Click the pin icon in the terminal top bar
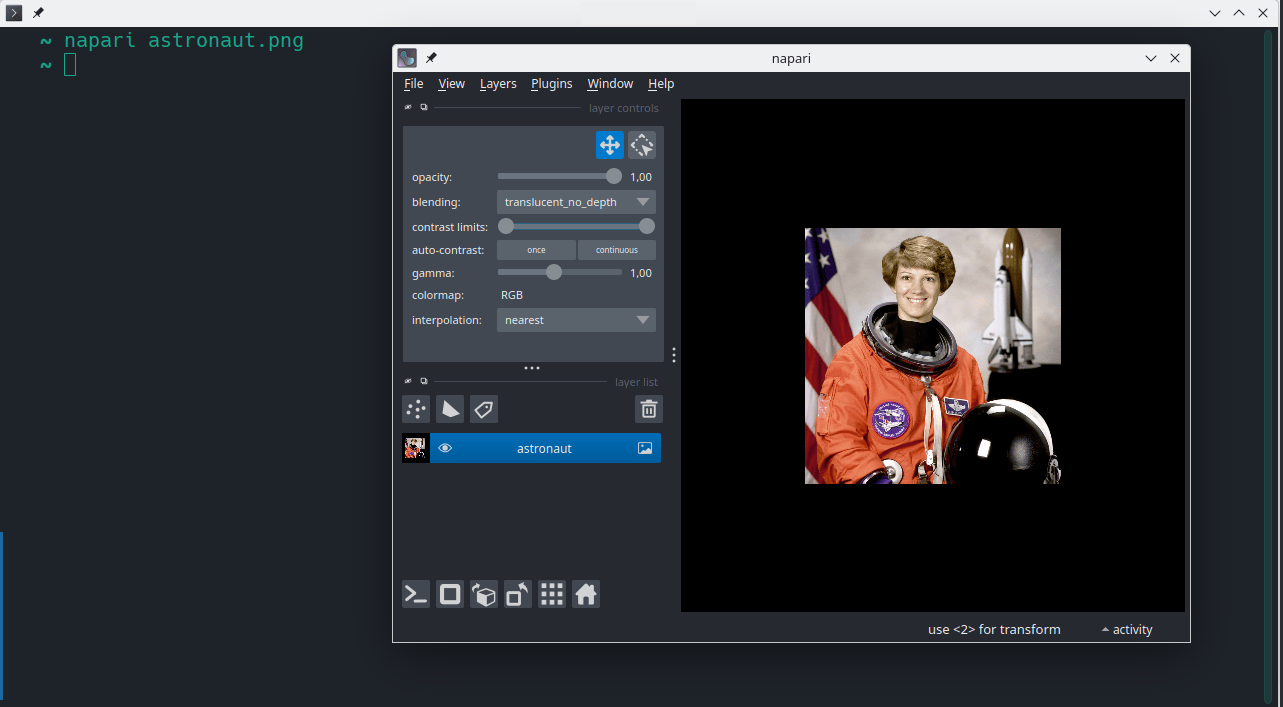The image size is (1283, 707). (x=38, y=13)
